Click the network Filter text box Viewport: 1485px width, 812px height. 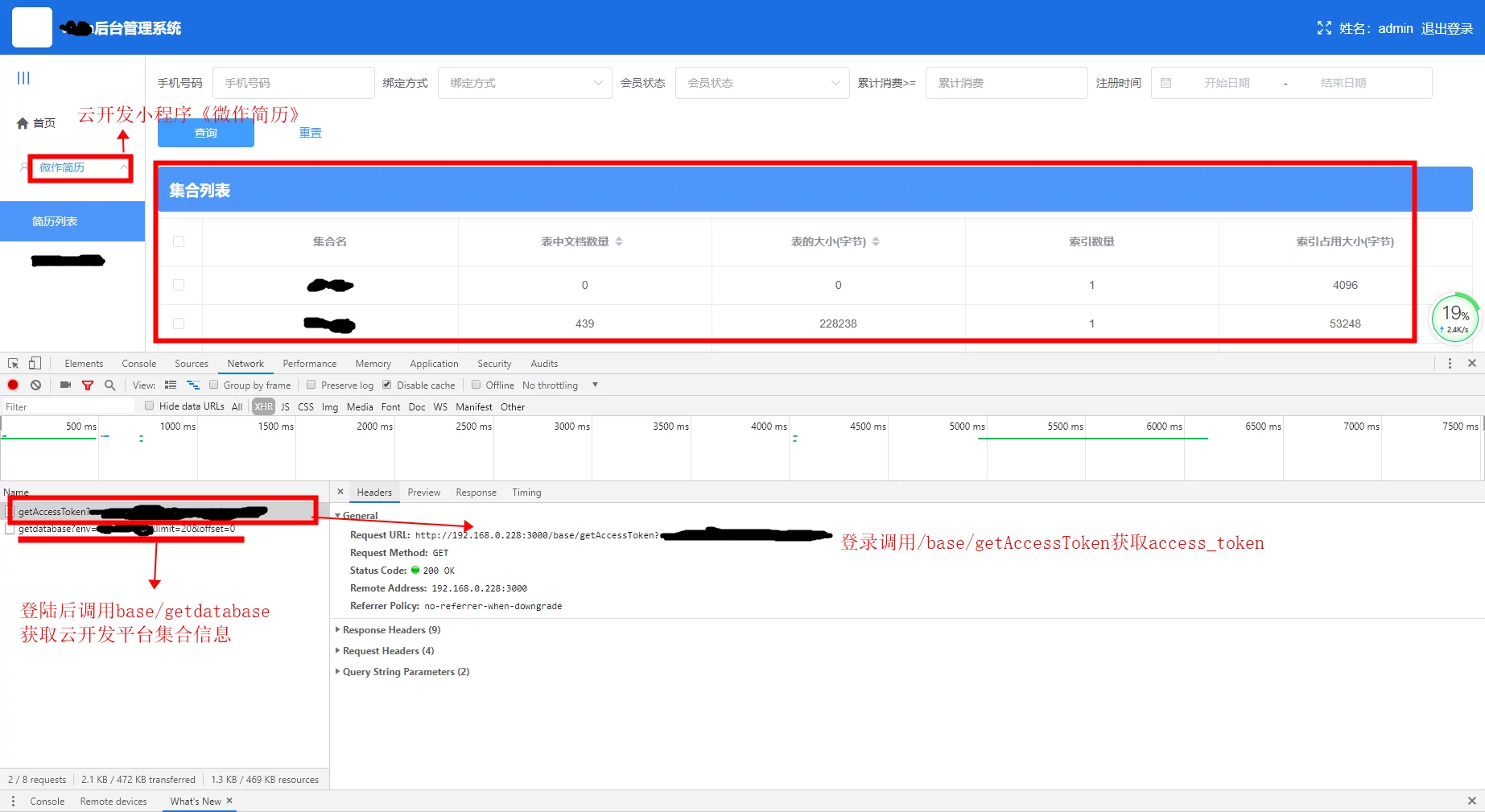(x=68, y=407)
